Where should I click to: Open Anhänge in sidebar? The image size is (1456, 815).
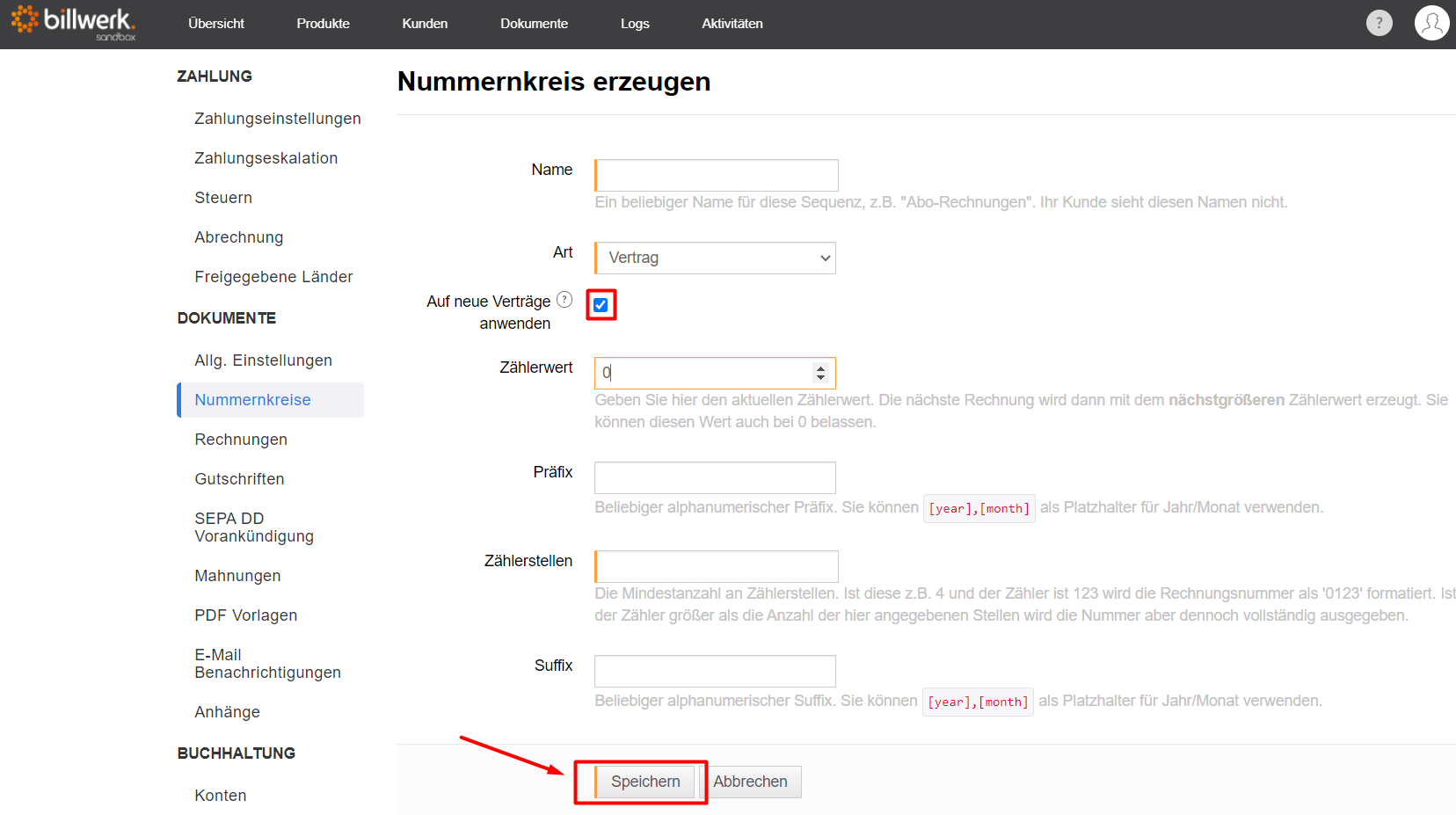pyautogui.click(x=227, y=712)
